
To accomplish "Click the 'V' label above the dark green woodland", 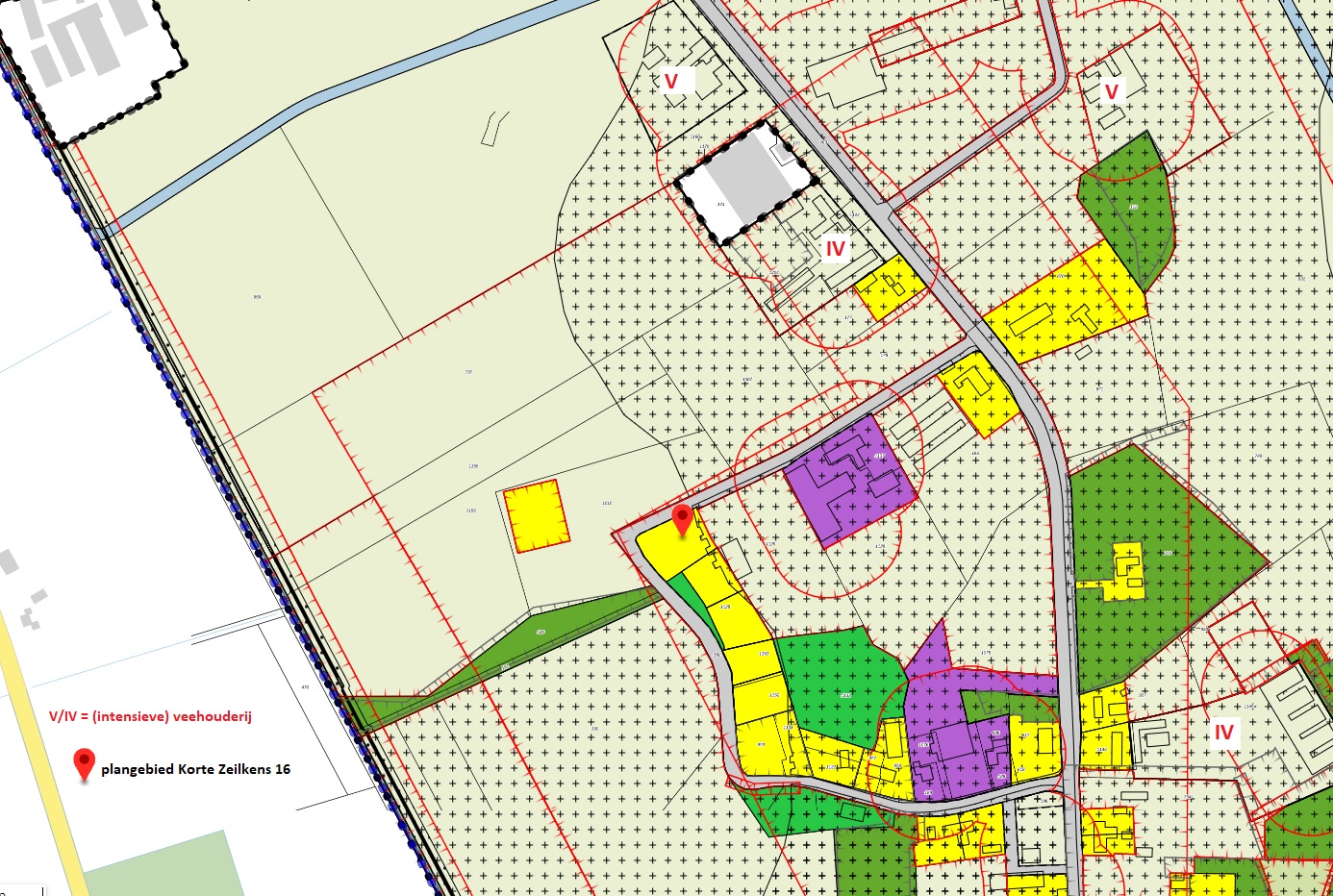I will click(1112, 91).
